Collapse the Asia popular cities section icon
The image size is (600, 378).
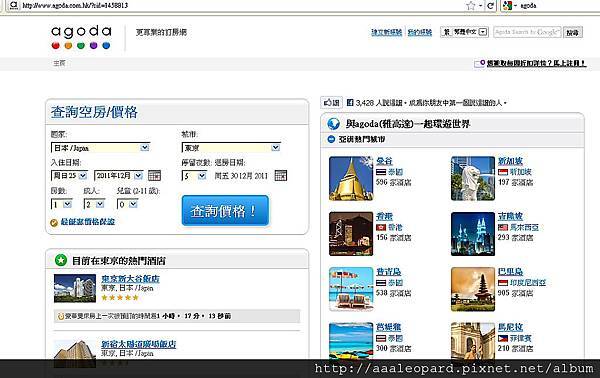click(x=331, y=139)
